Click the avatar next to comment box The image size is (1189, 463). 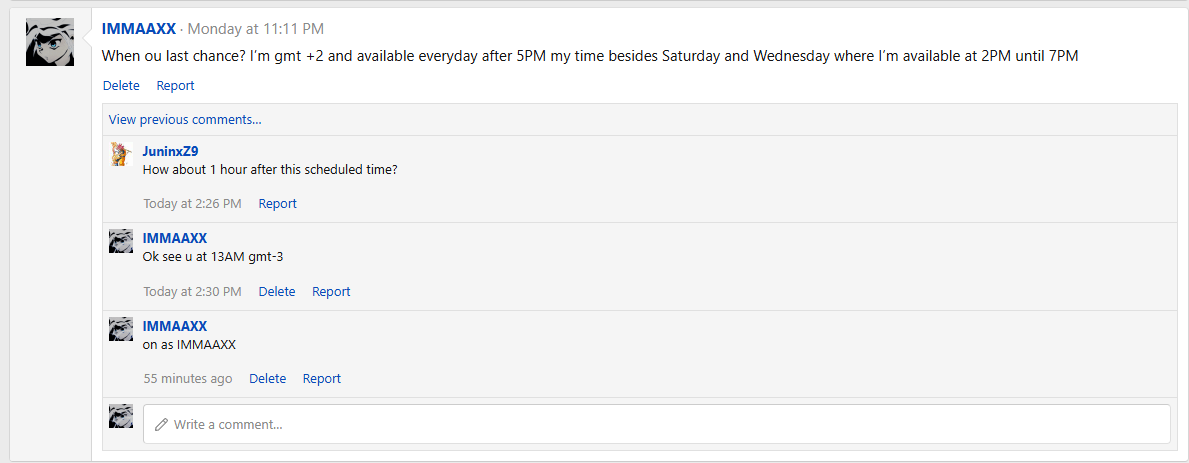coord(121,416)
